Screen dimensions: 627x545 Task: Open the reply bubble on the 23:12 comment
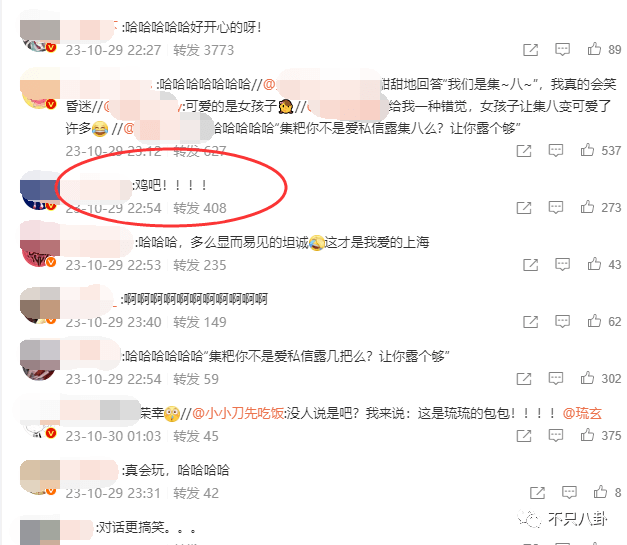[556, 151]
